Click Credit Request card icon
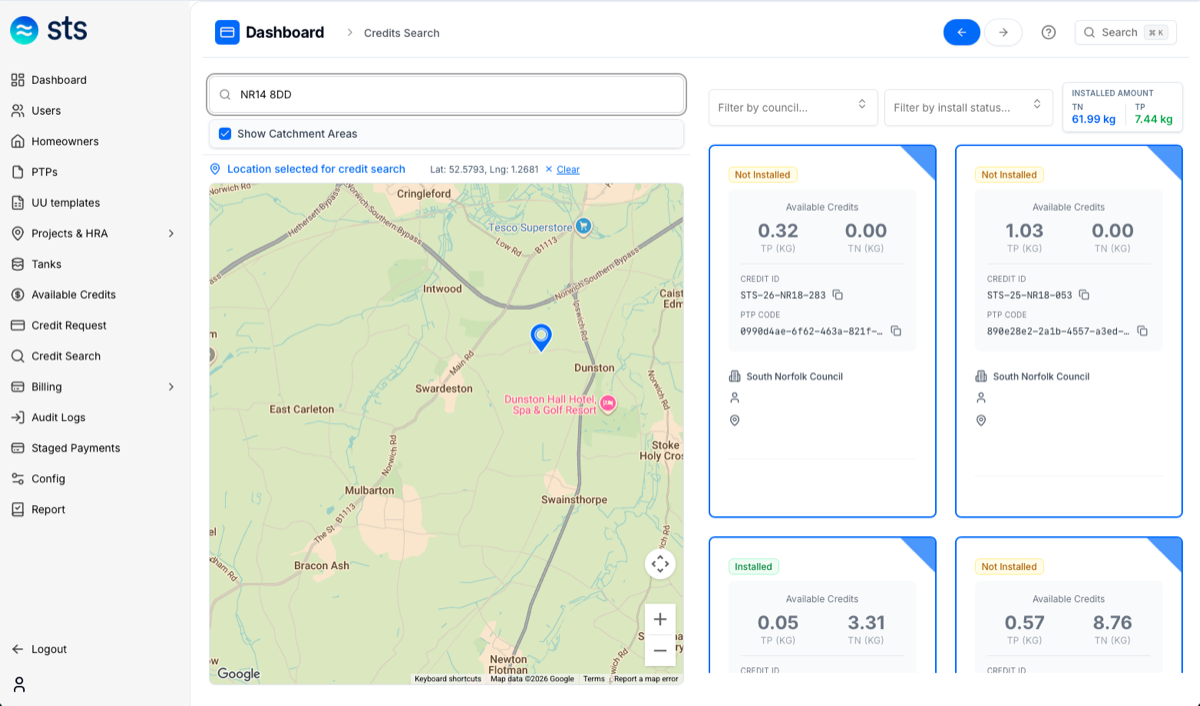 (x=18, y=325)
